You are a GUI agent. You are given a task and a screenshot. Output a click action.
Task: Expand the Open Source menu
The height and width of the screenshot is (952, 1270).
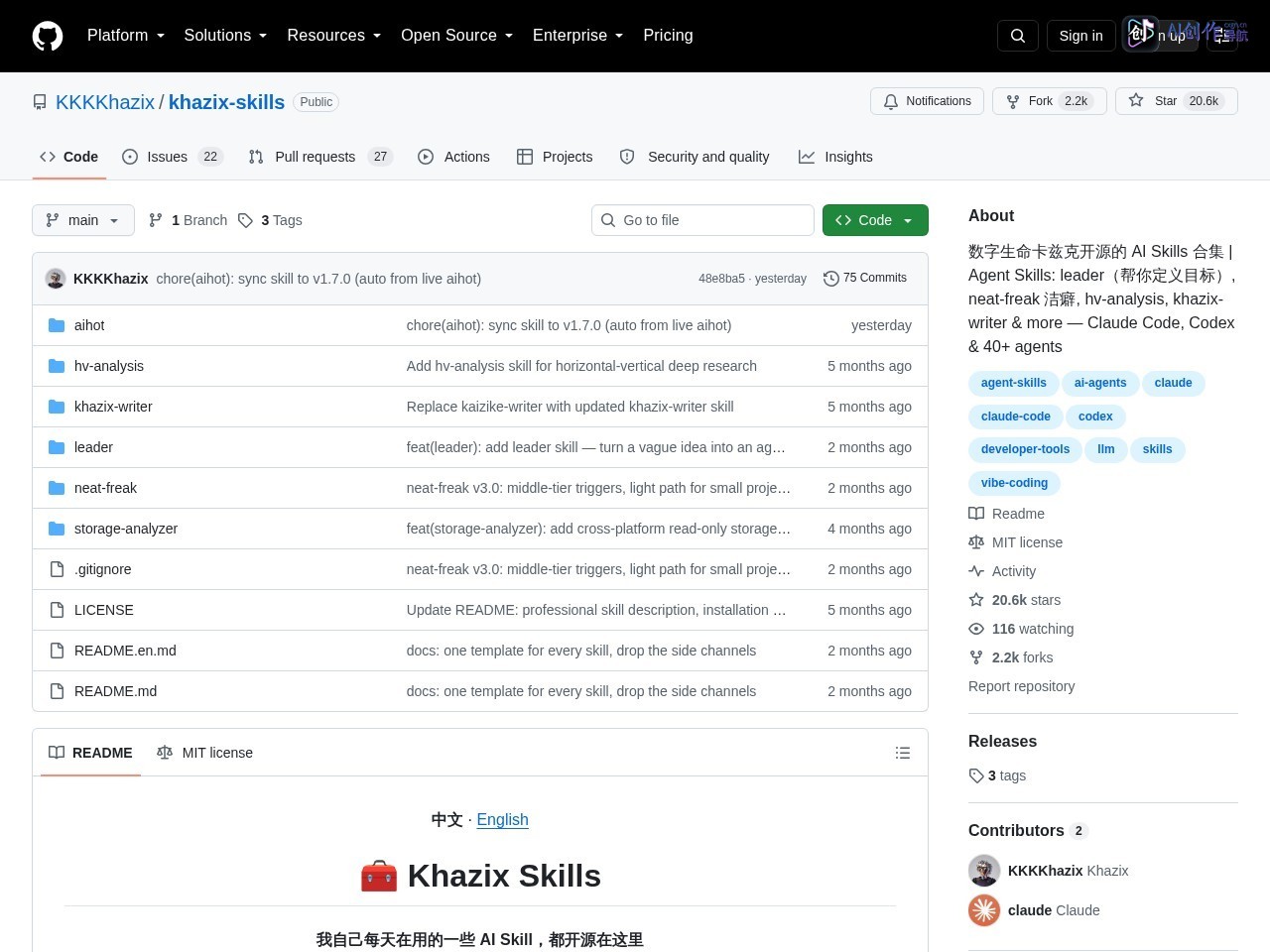coord(456,36)
